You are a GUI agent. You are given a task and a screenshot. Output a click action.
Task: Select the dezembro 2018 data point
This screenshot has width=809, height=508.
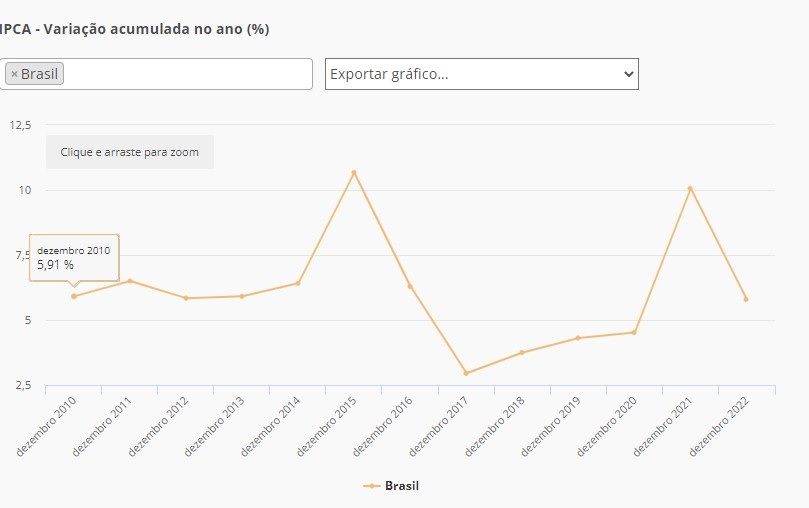click(522, 352)
